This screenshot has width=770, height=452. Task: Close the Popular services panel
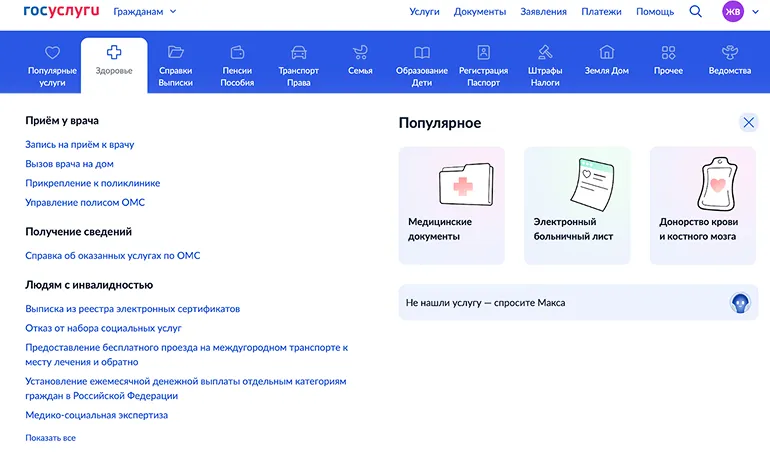(x=748, y=122)
